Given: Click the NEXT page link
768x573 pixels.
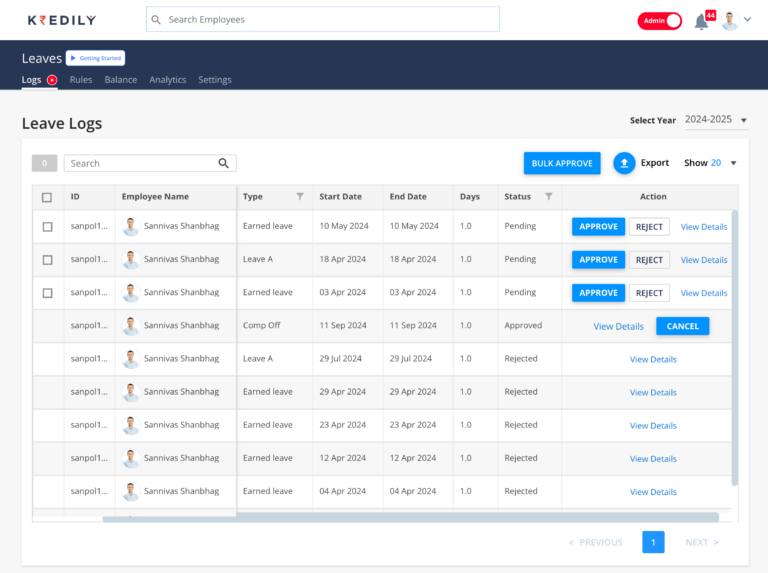Looking at the screenshot, I should click(702, 543).
